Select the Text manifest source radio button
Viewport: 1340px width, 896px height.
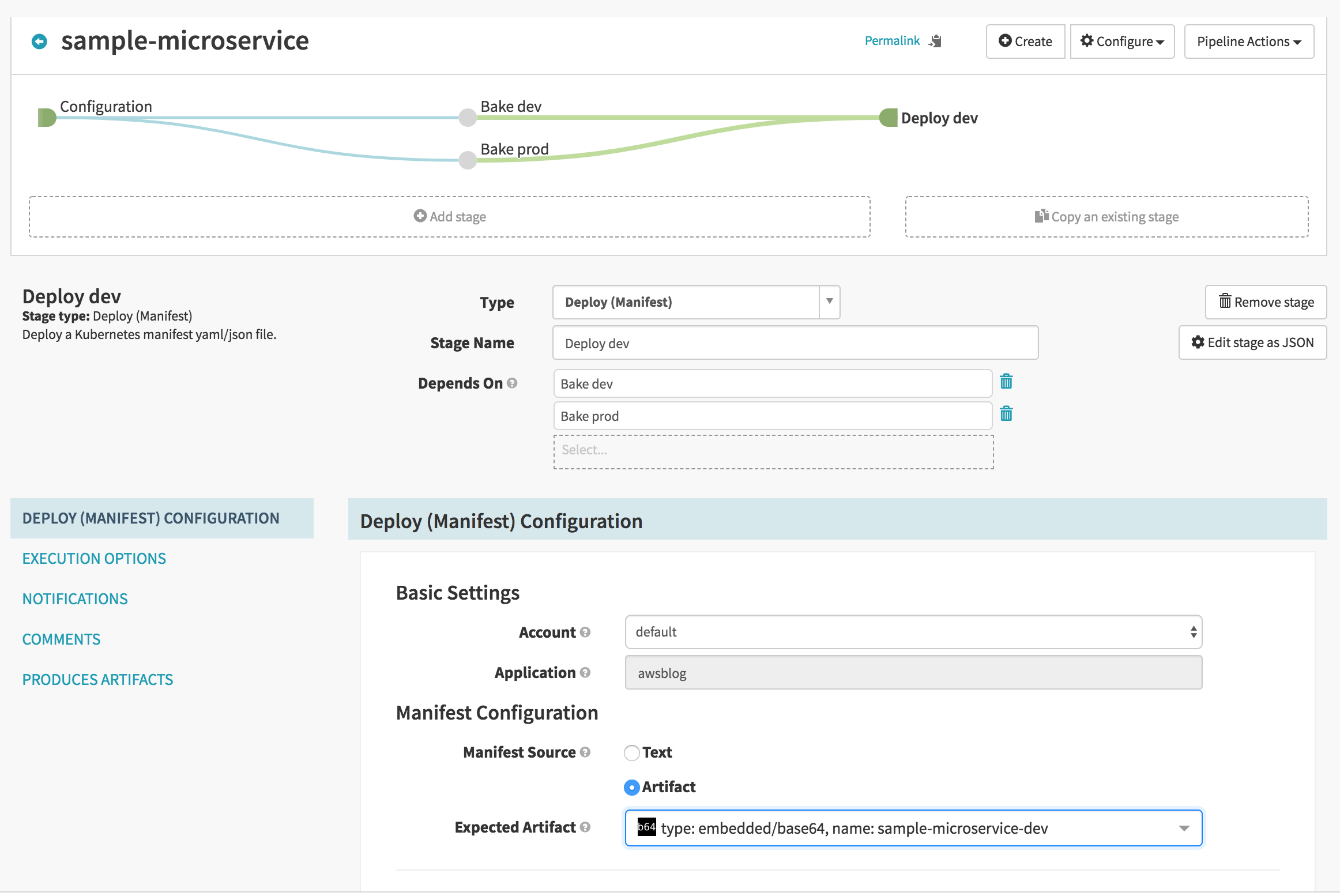tap(632, 753)
